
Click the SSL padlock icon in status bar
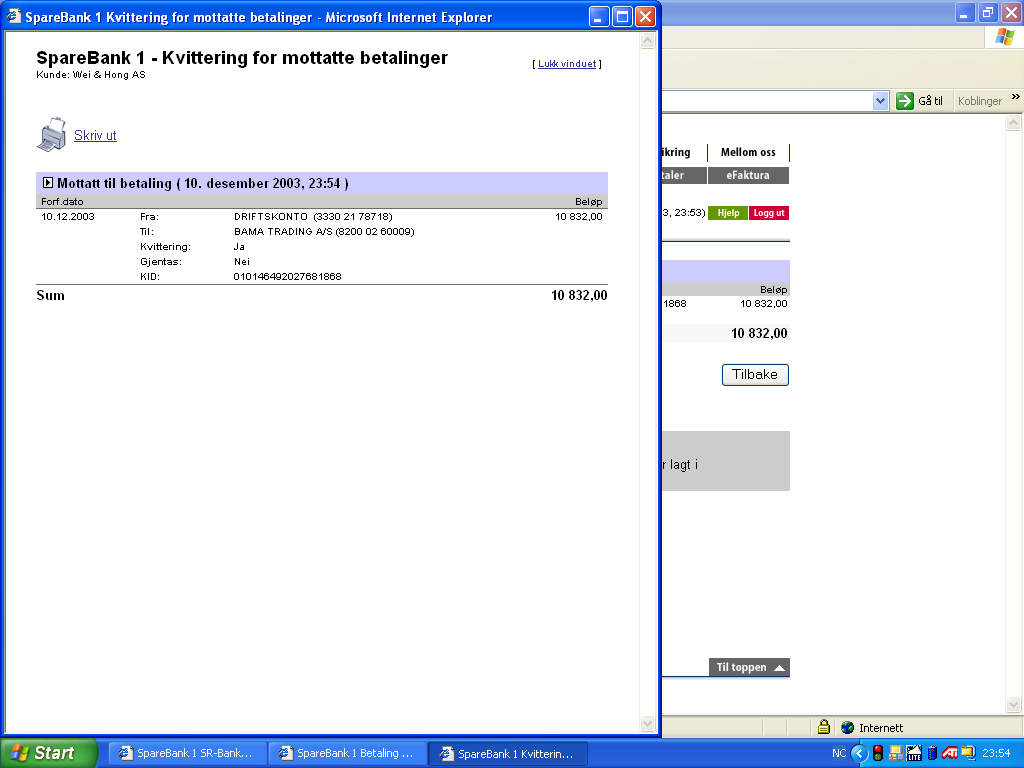(824, 726)
